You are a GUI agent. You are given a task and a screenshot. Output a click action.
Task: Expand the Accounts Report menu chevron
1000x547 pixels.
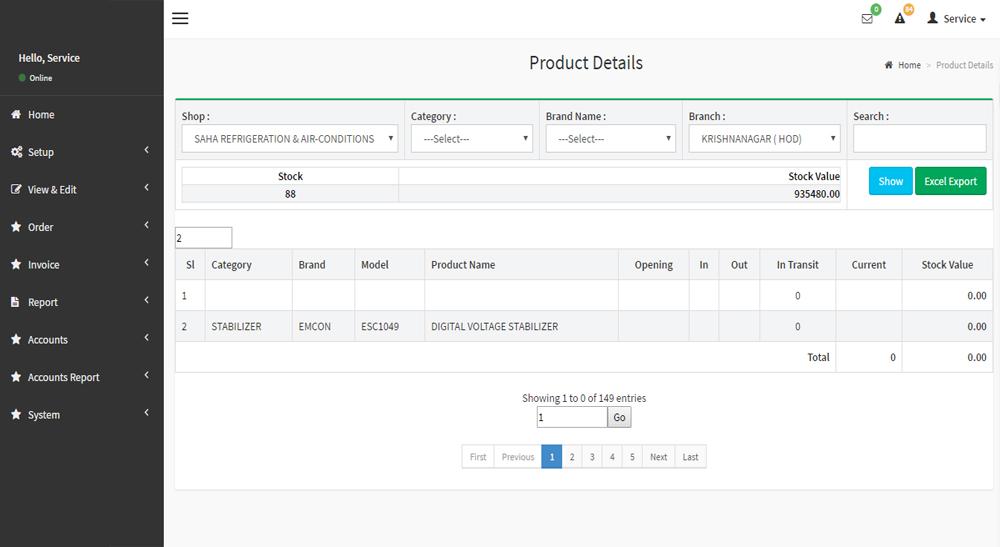tap(147, 375)
